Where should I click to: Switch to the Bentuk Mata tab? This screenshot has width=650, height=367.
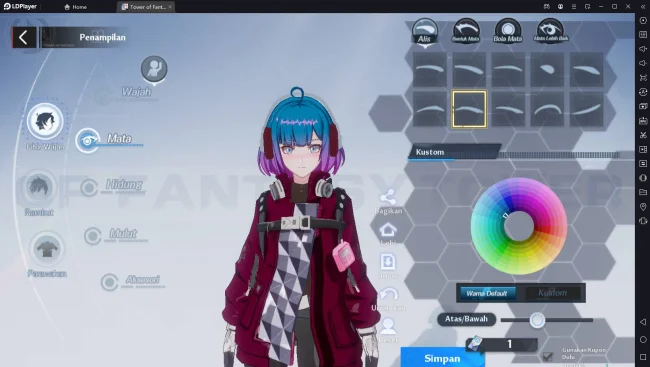[x=466, y=31]
